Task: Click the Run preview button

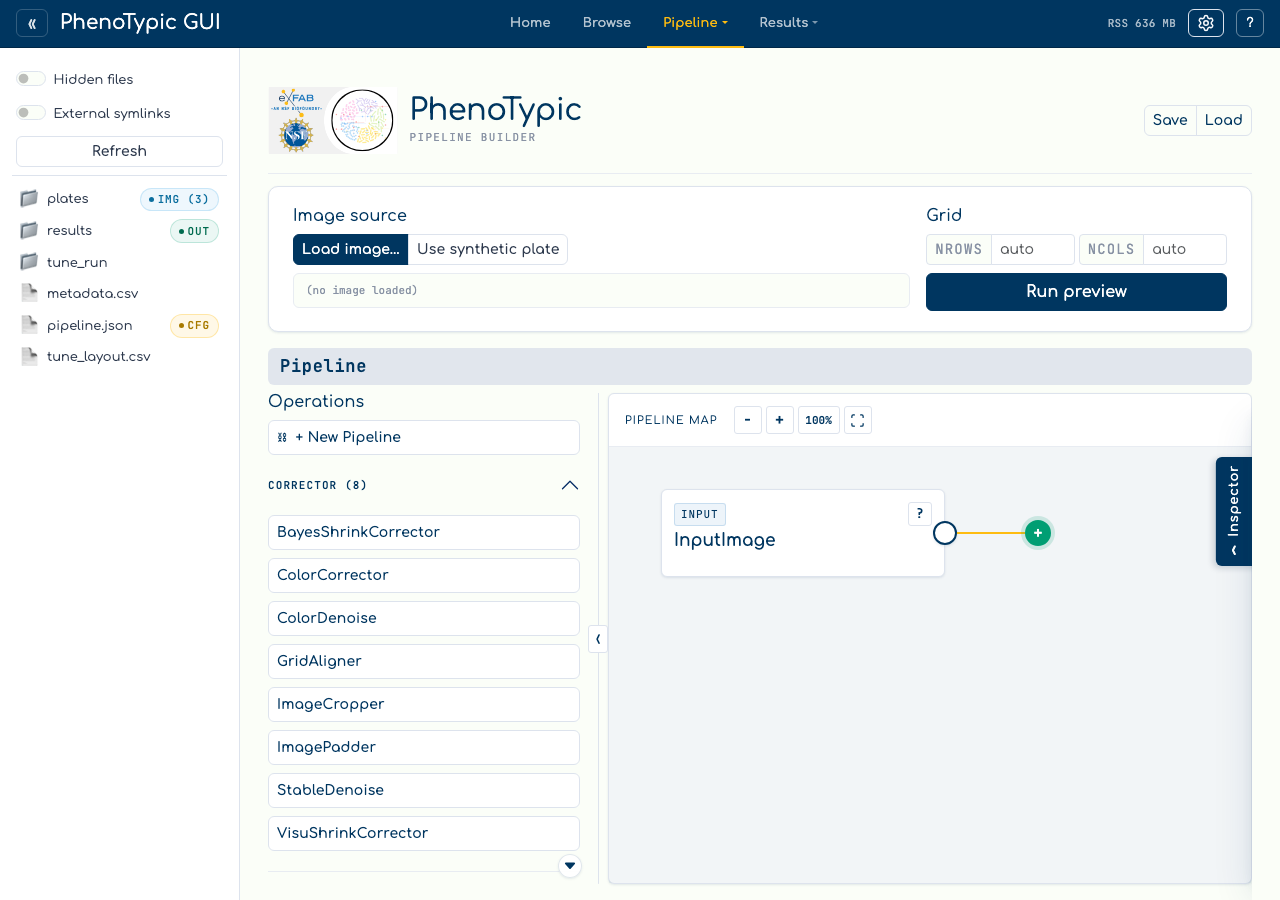Action: tap(1076, 292)
